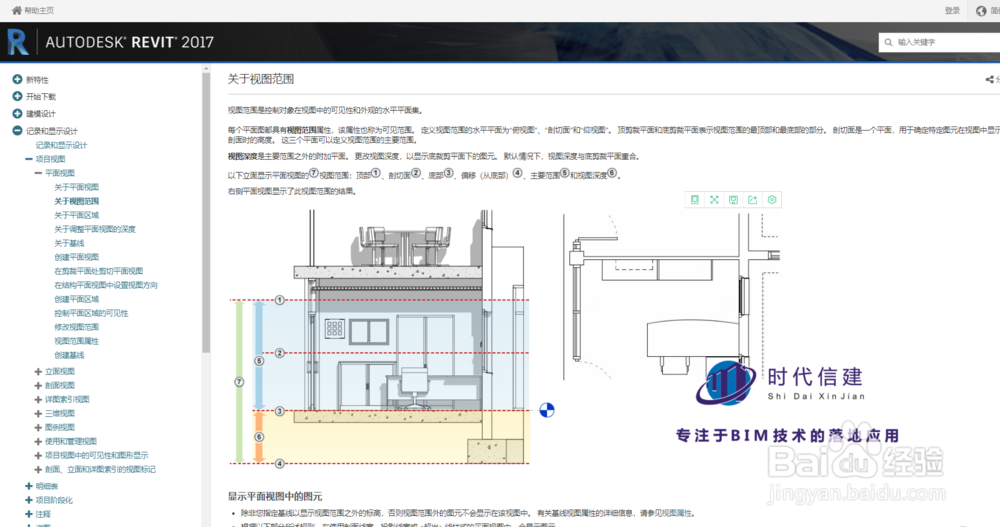Open 关于平面视图 topic
1000x527 pixels.
(x=77, y=187)
